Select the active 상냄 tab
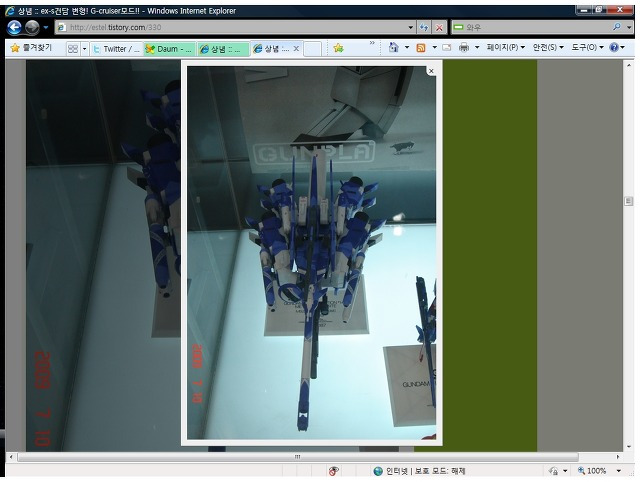The width and height of the screenshot is (640, 482). pyautogui.click(x=271, y=49)
